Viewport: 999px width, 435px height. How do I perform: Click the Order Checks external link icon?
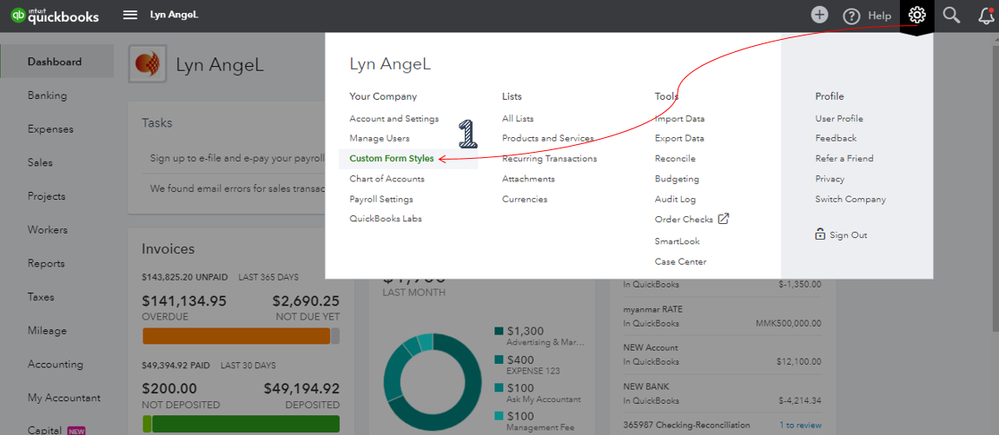coord(723,218)
